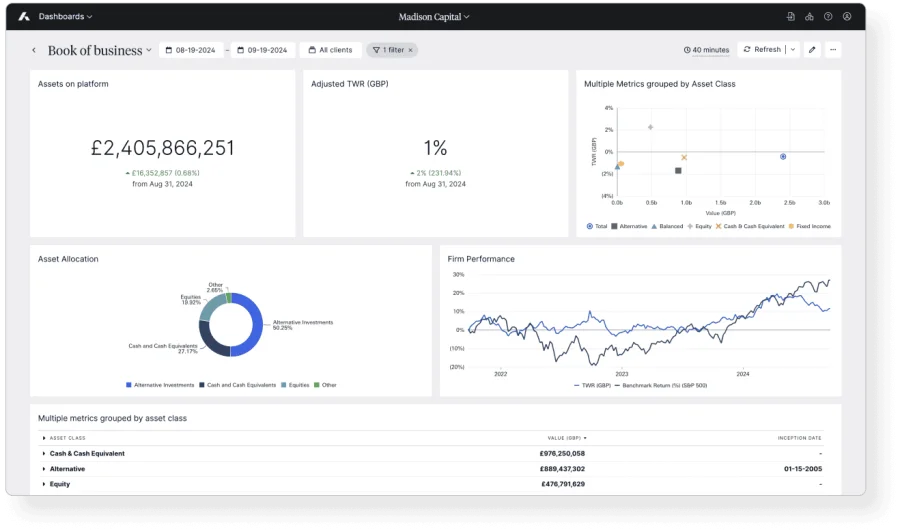Image resolution: width=900 pixels, height=532 pixels.
Task: Toggle Total series in scatter legend
Action: click(597, 226)
